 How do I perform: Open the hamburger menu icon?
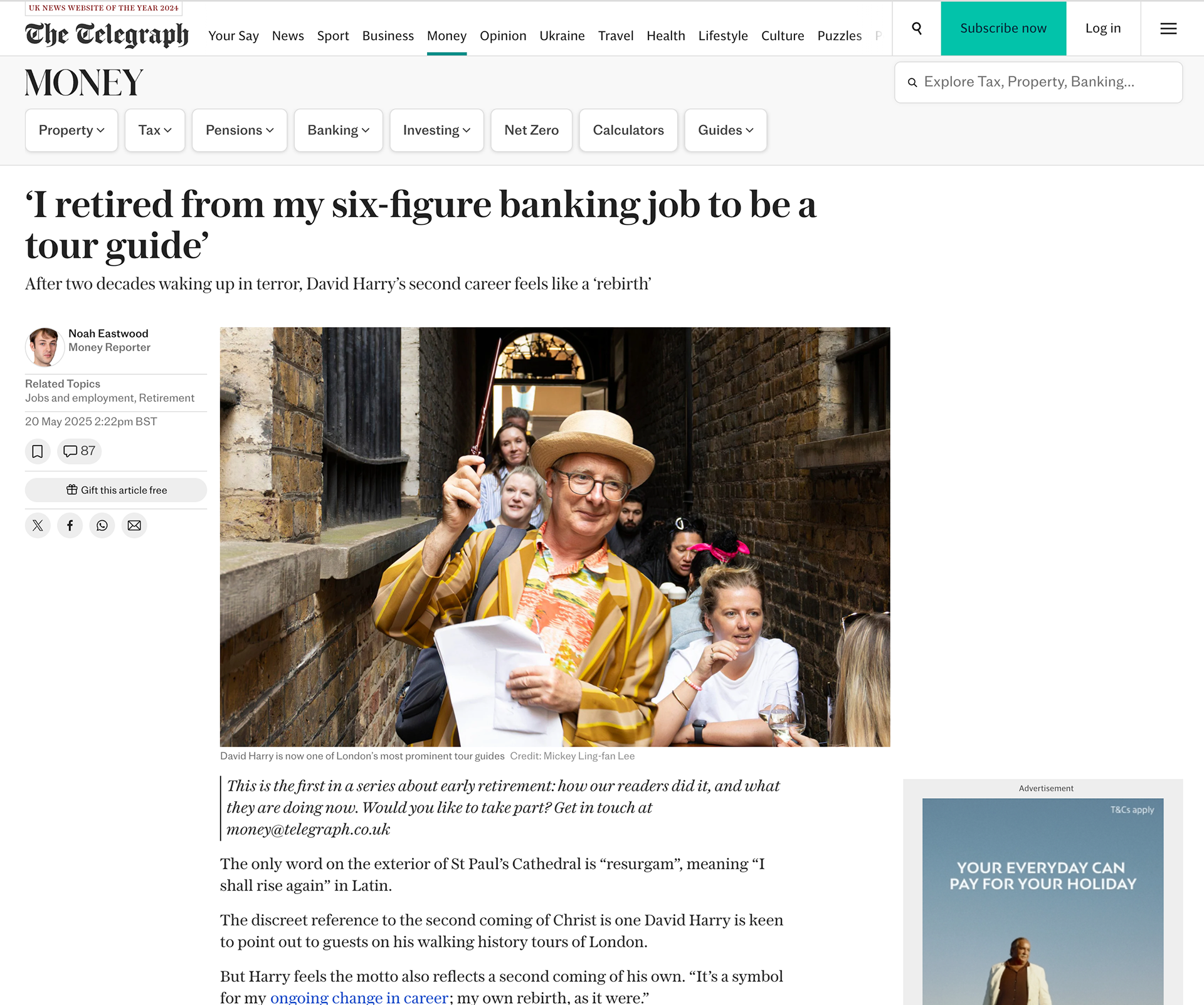click(x=1168, y=28)
